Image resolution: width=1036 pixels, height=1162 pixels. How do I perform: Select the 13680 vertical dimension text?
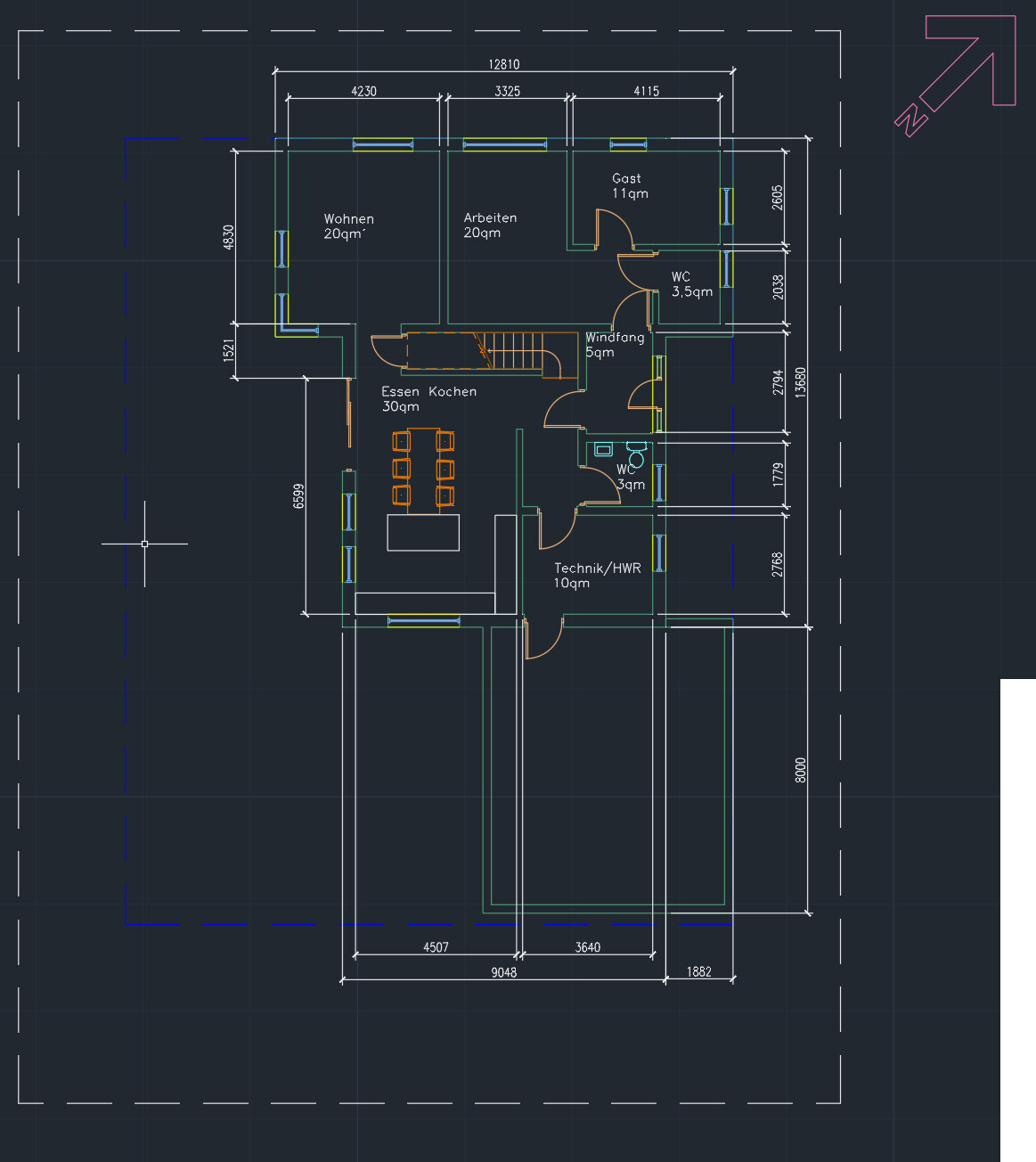[x=800, y=382]
